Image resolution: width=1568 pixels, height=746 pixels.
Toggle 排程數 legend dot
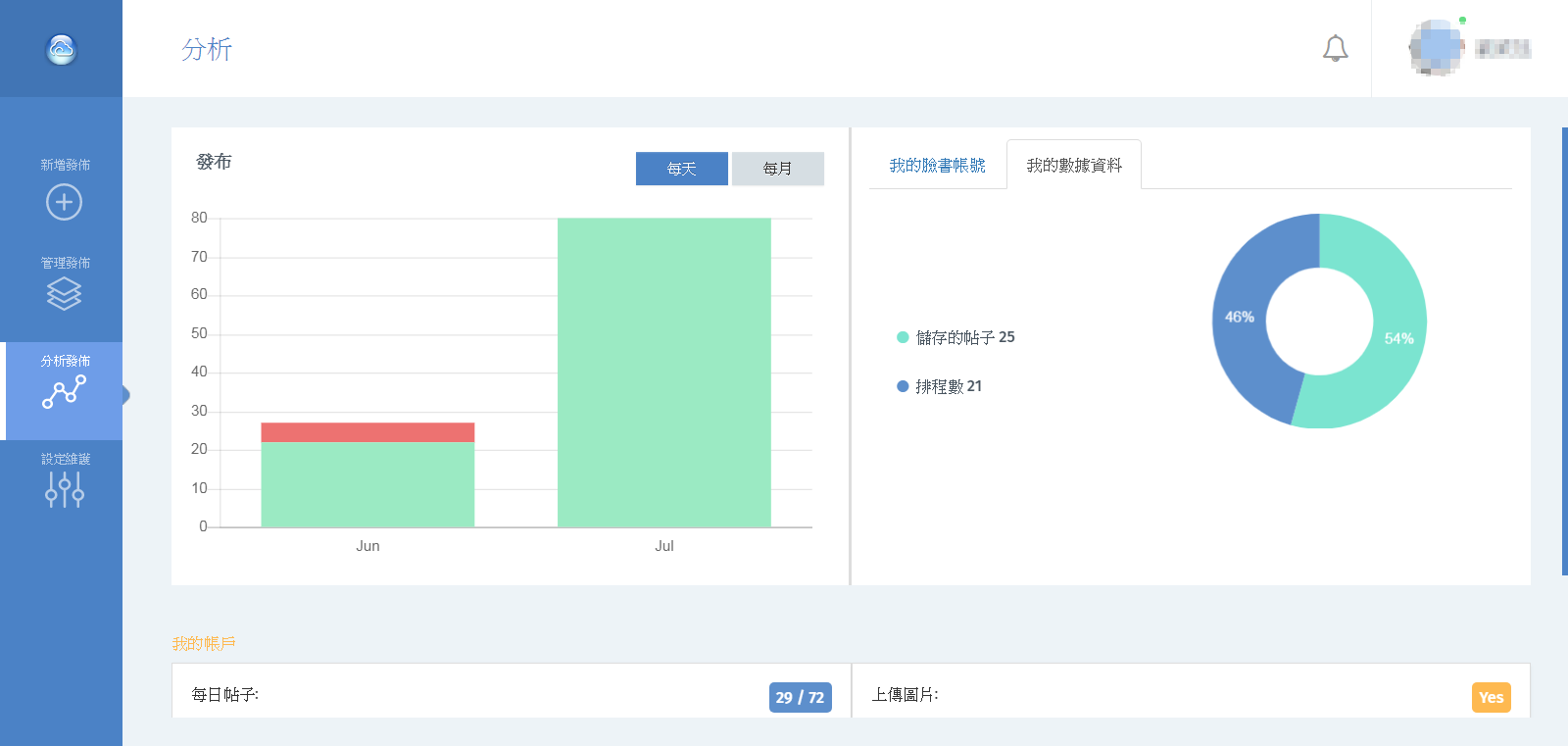(x=903, y=386)
